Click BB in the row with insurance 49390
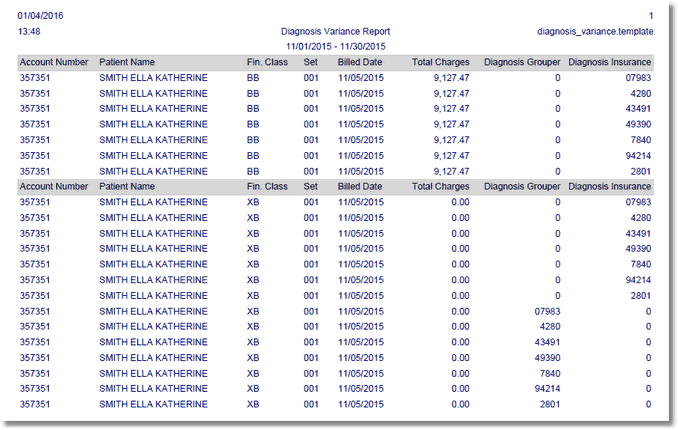 coord(253,124)
